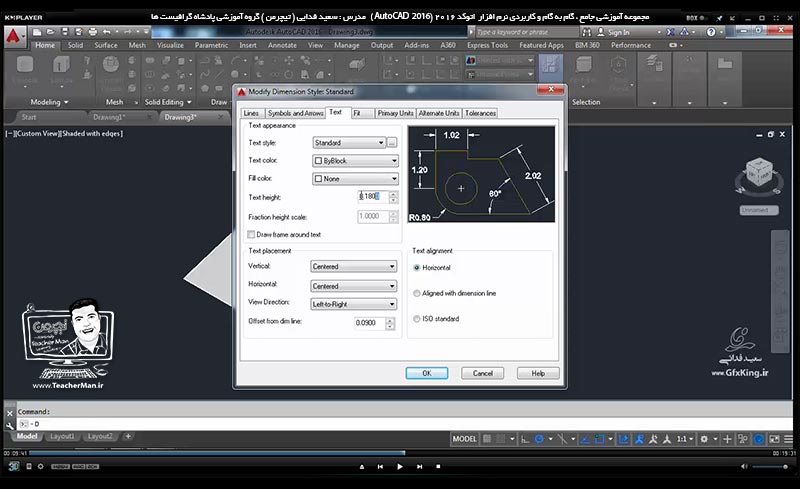Click the command line wrench customize icon

10,425
